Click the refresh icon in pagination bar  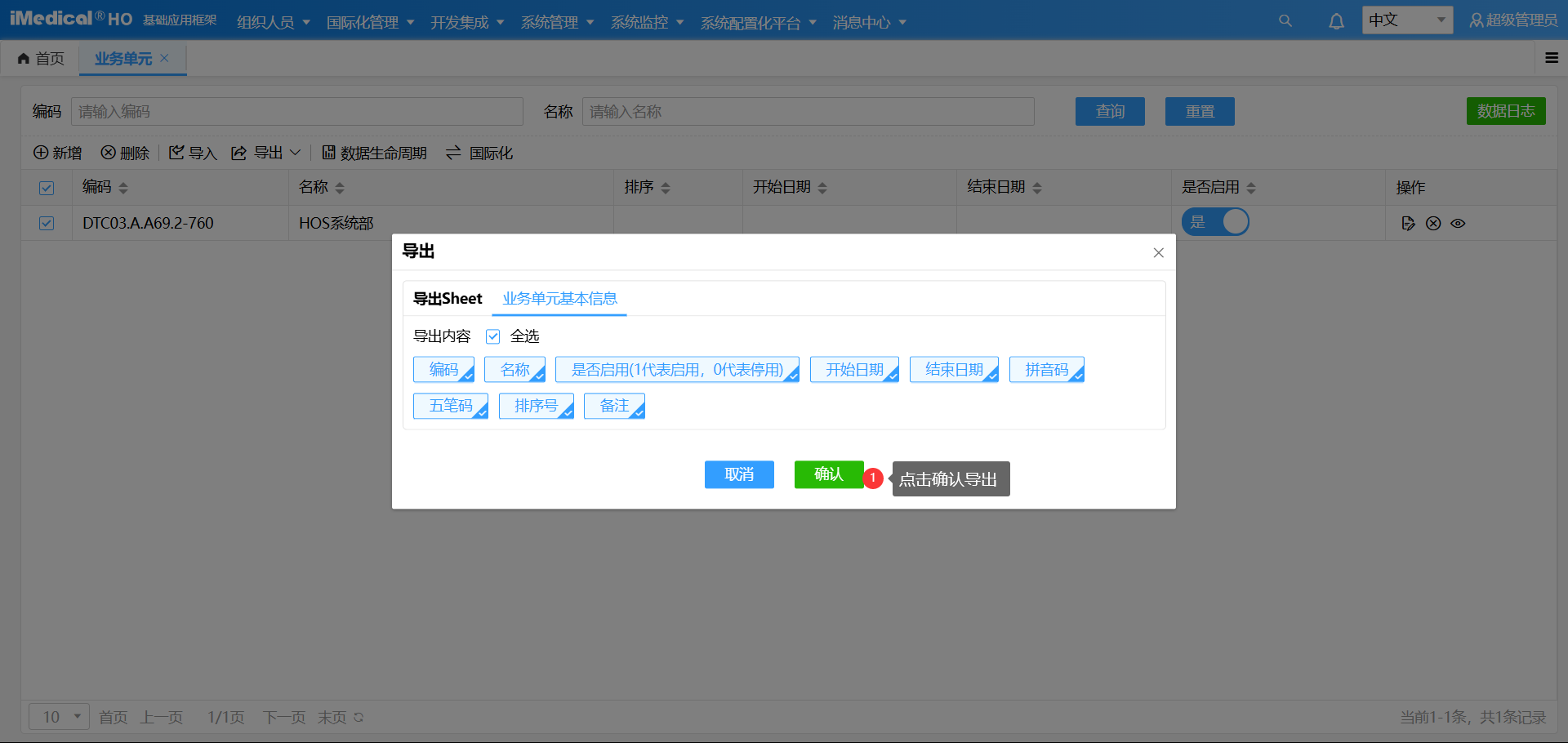point(359,717)
